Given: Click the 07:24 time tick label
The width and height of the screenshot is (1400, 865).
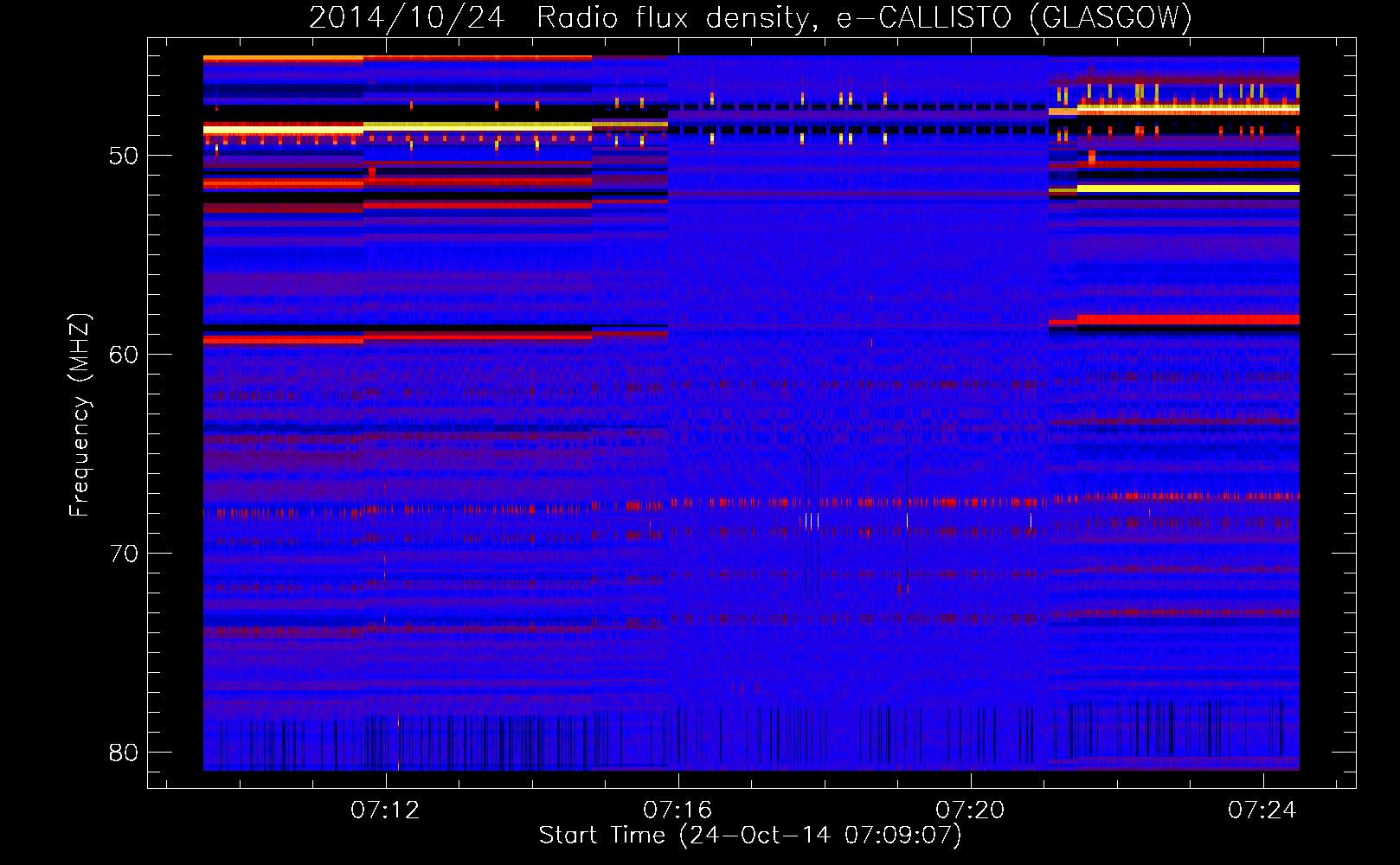Looking at the screenshot, I should (x=1262, y=810).
